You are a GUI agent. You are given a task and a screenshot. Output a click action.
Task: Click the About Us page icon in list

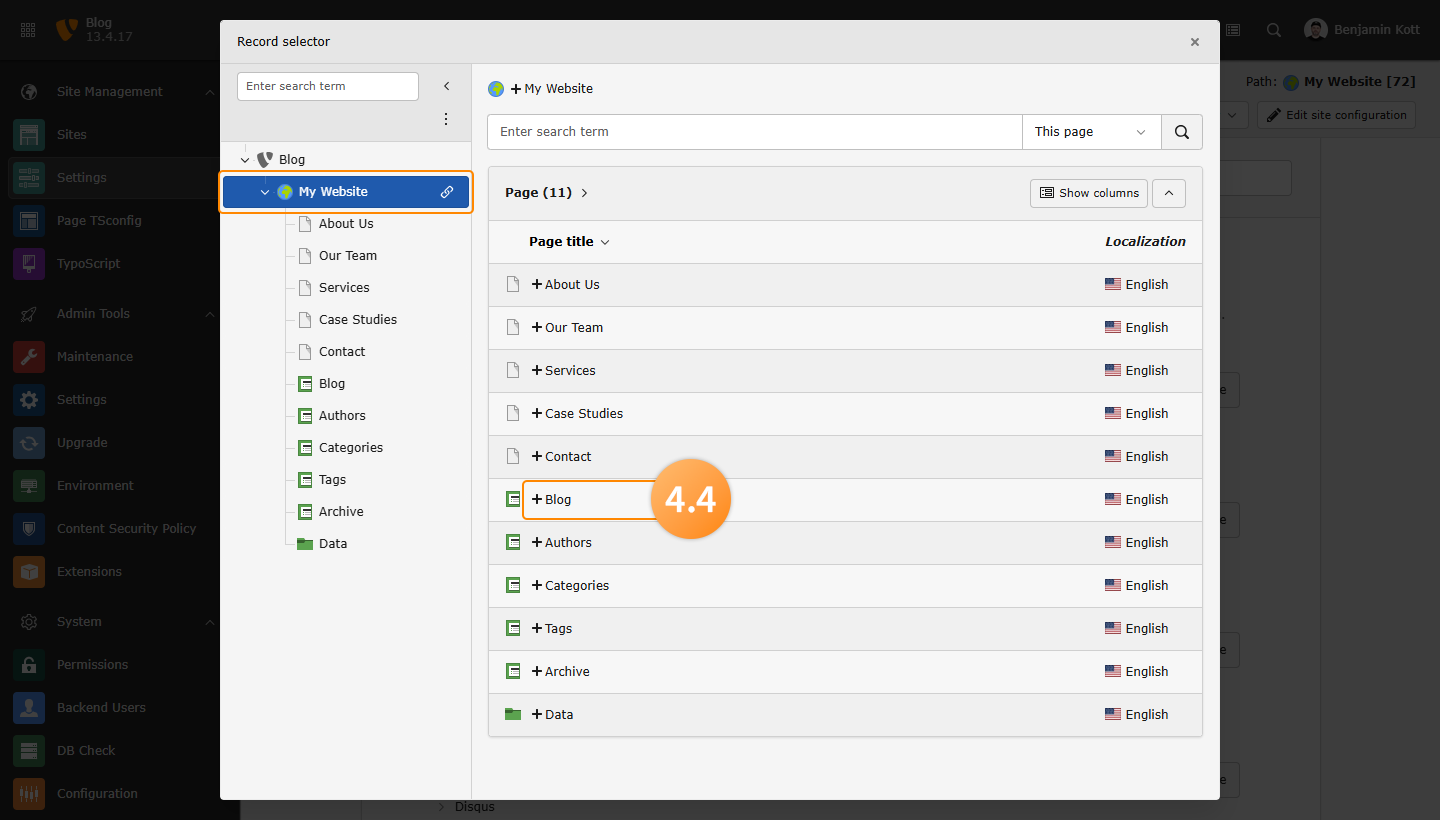point(513,284)
